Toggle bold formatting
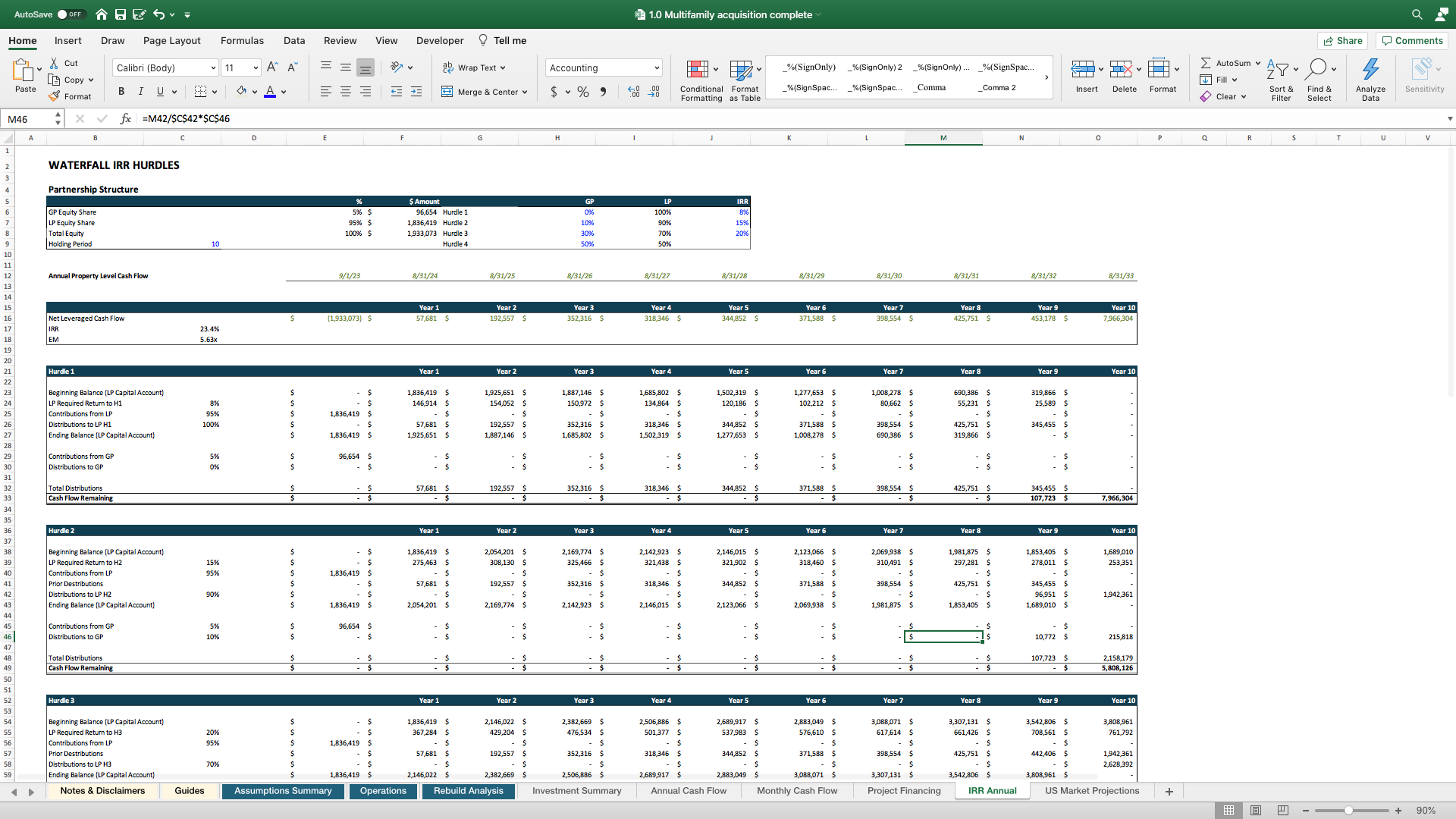Viewport: 1456px width, 819px height. 121,91
